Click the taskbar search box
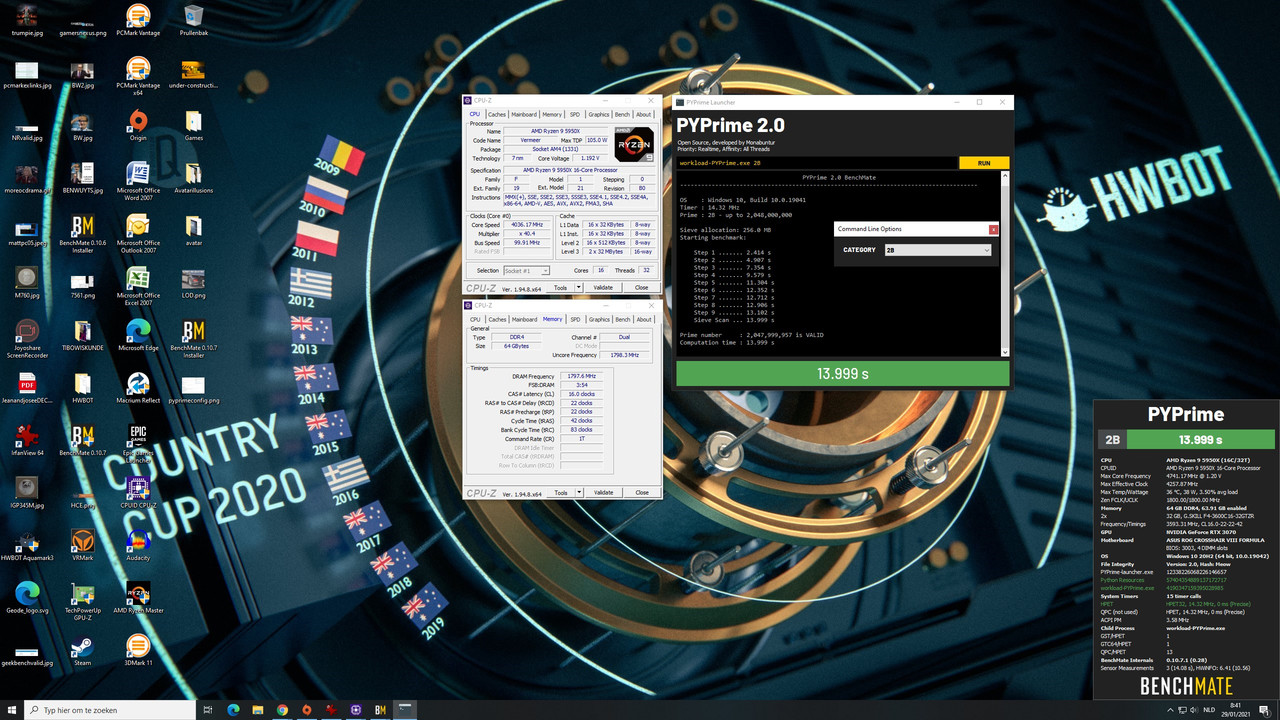1280x720 pixels. click(x=110, y=710)
